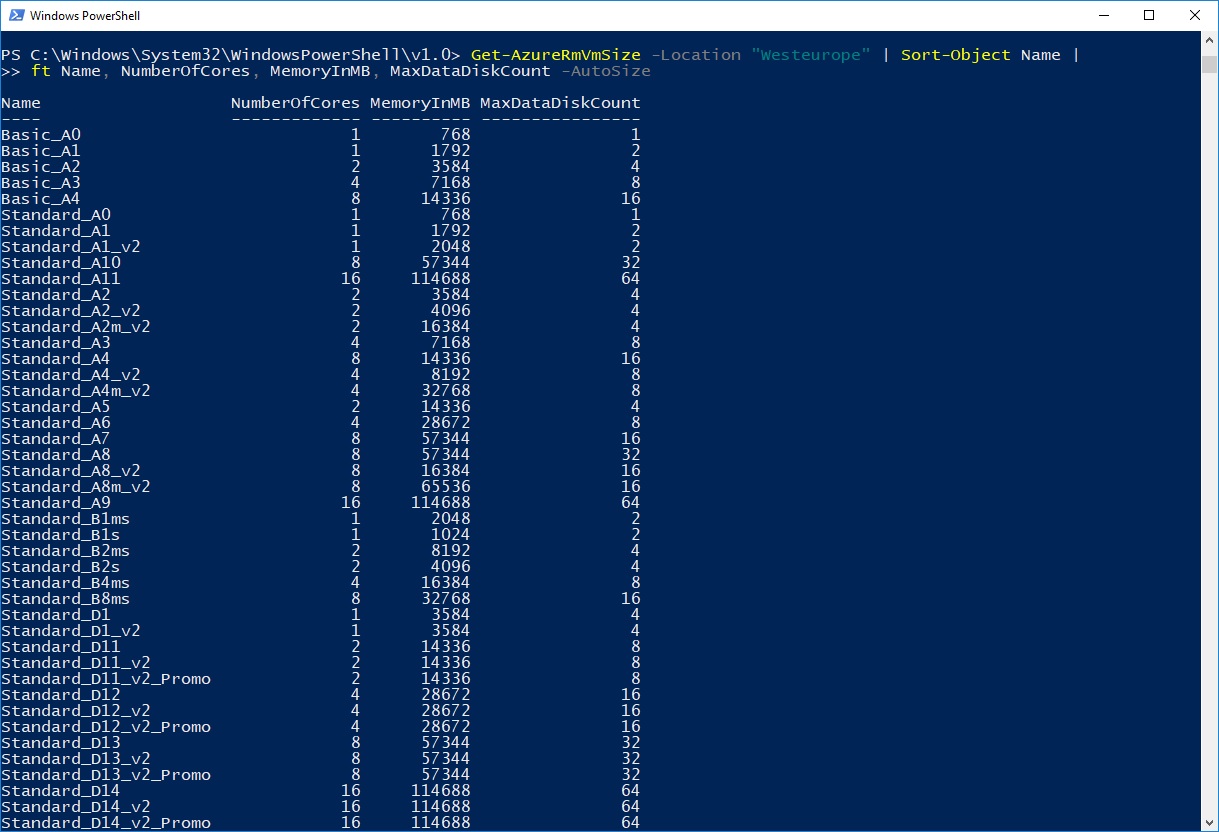1219x832 pixels.
Task: Click the Windows PowerShell title text
Action: [88, 15]
